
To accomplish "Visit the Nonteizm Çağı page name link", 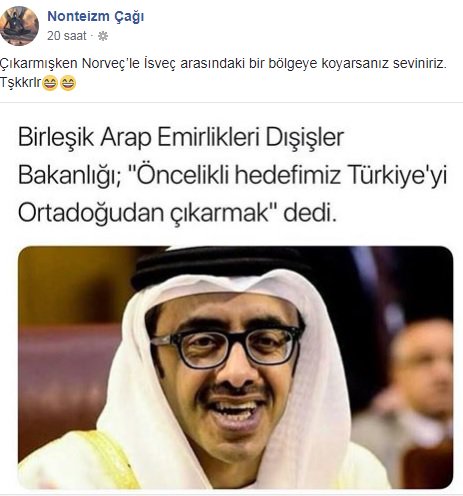I will point(96,16).
